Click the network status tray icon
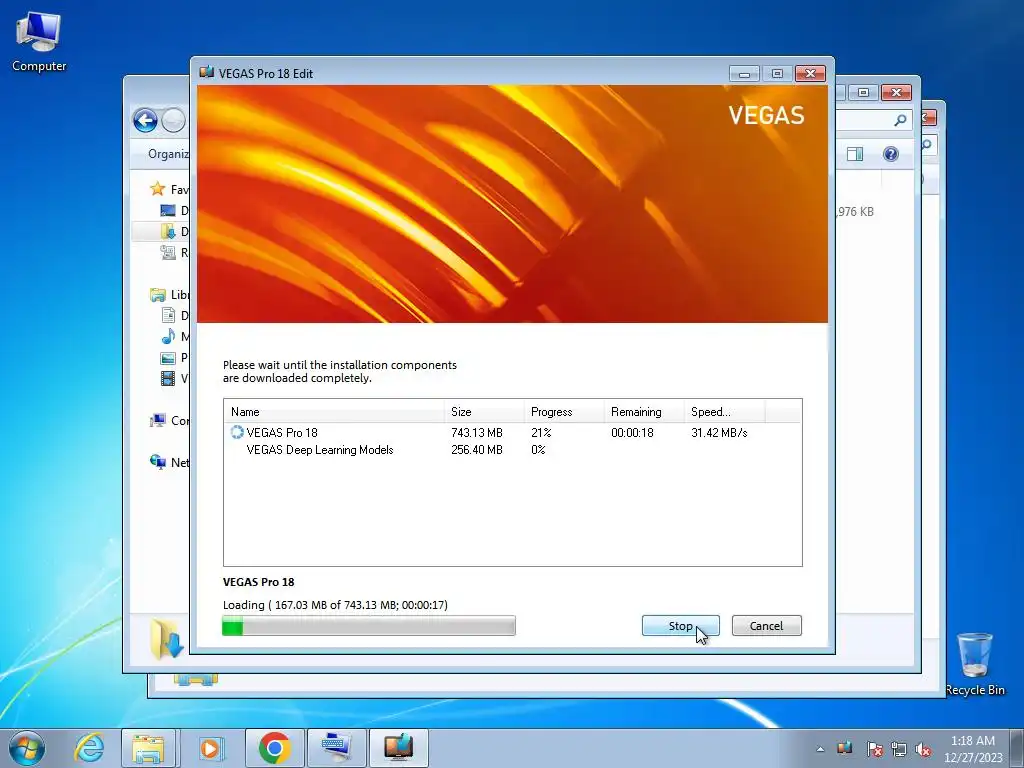1024x768 pixels. pyautogui.click(x=899, y=749)
